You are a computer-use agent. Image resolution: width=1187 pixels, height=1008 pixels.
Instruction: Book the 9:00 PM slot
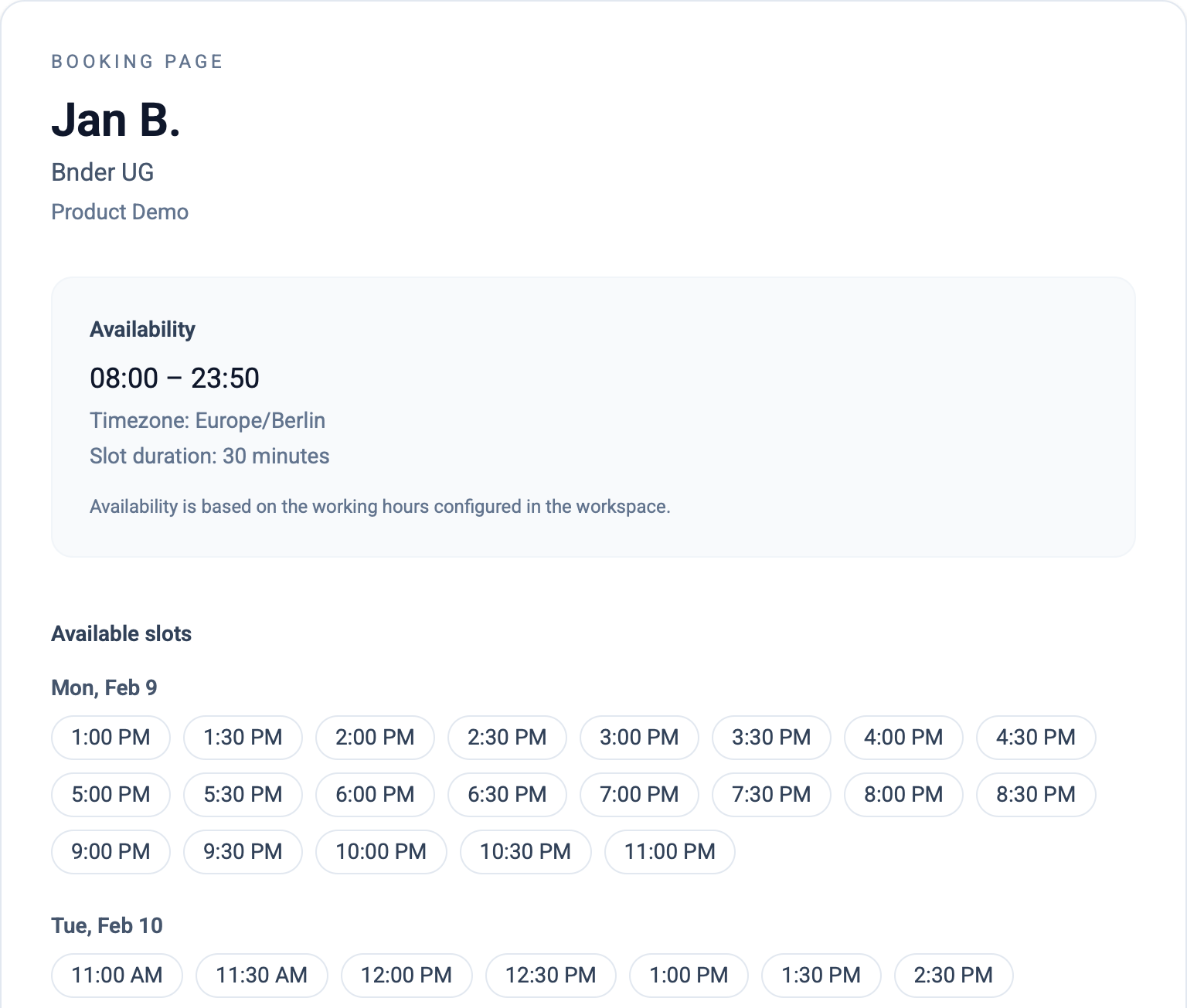[x=111, y=851]
